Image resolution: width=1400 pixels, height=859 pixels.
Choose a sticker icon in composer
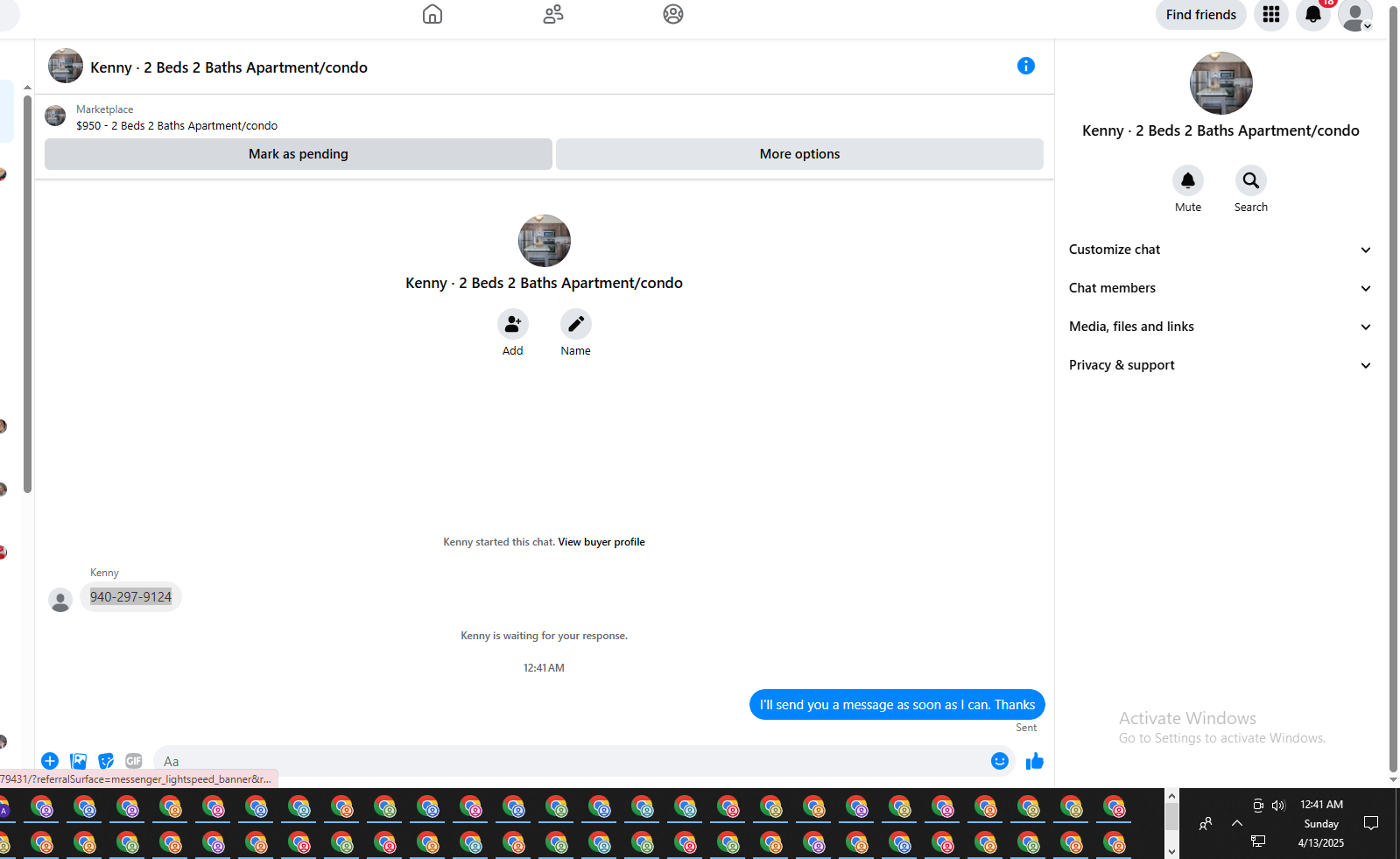tap(106, 761)
